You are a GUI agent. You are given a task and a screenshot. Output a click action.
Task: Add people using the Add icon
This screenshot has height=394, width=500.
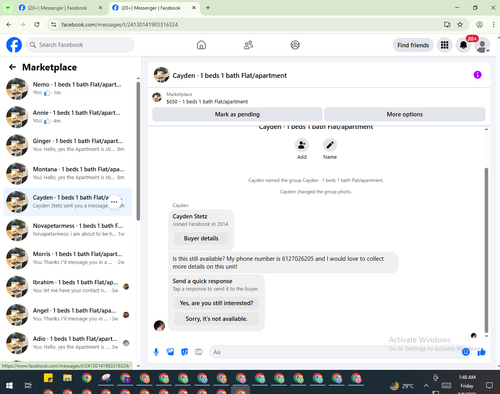[302, 145]
